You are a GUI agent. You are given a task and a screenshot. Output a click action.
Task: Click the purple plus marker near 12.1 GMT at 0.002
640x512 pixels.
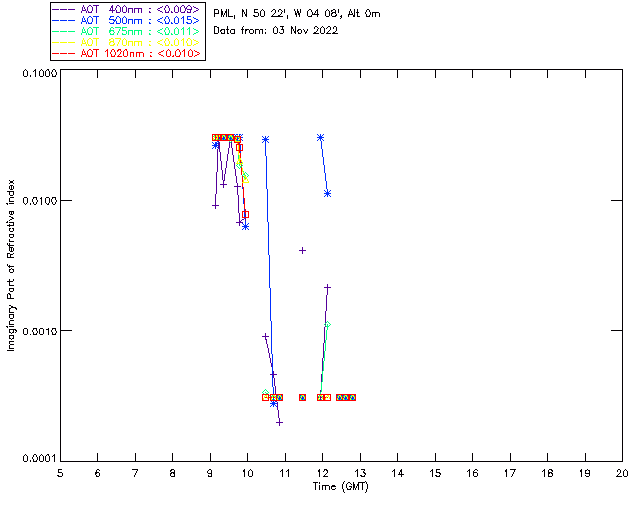(x=327, y=288)
